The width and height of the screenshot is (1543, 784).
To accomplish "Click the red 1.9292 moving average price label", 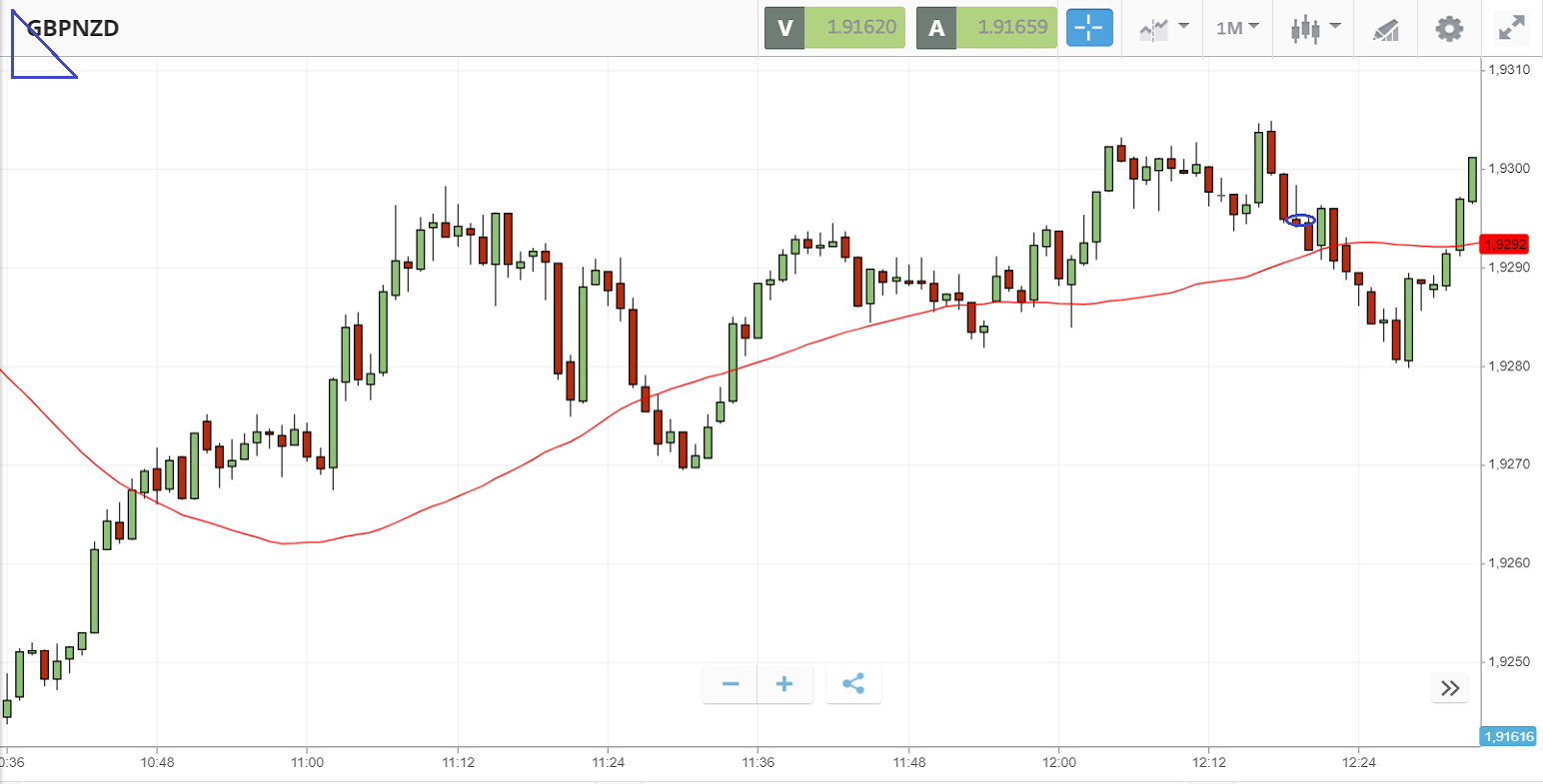I will [x=1505, y=245].
